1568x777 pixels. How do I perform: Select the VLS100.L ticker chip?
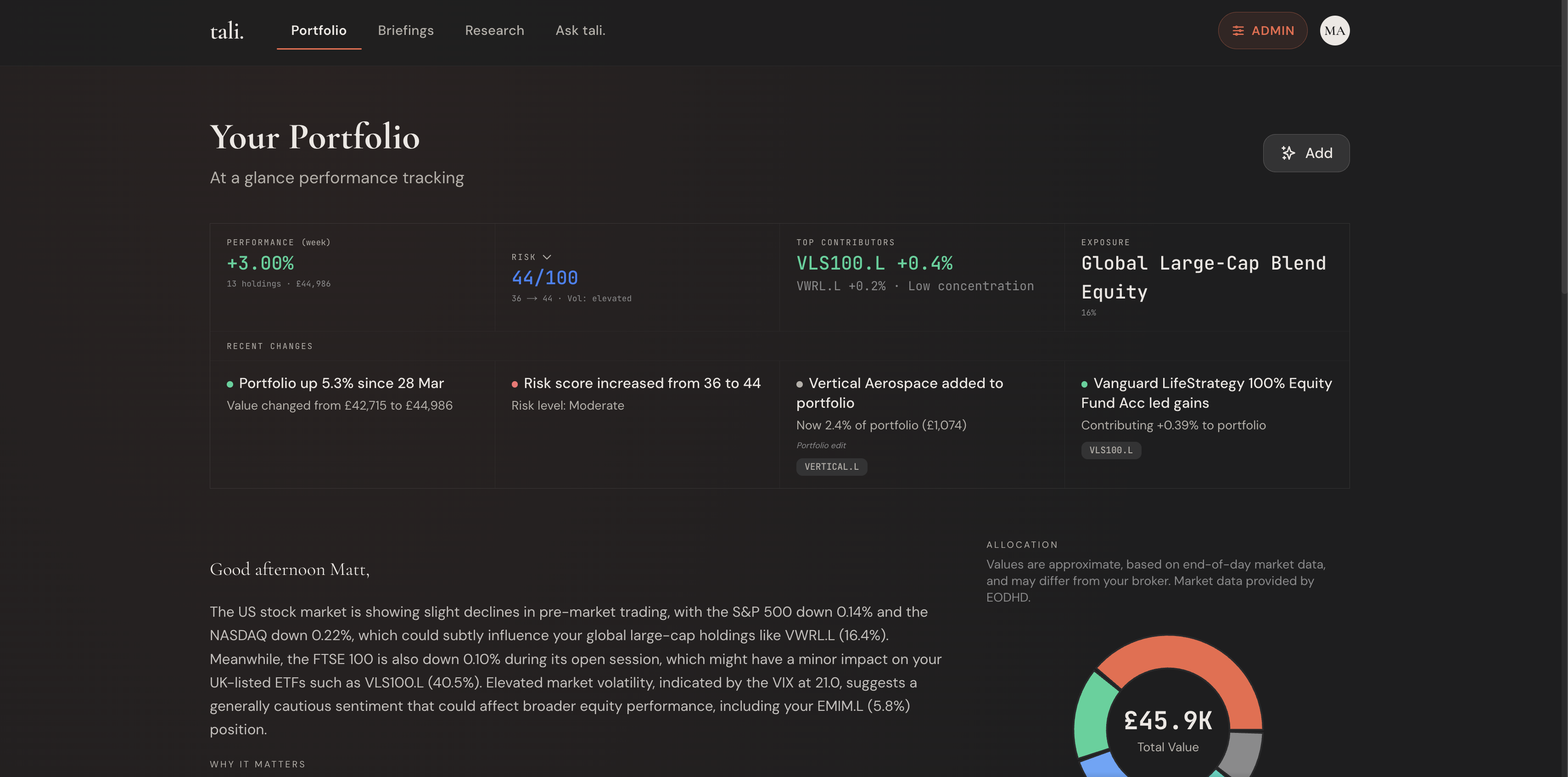click(1111, 450)
